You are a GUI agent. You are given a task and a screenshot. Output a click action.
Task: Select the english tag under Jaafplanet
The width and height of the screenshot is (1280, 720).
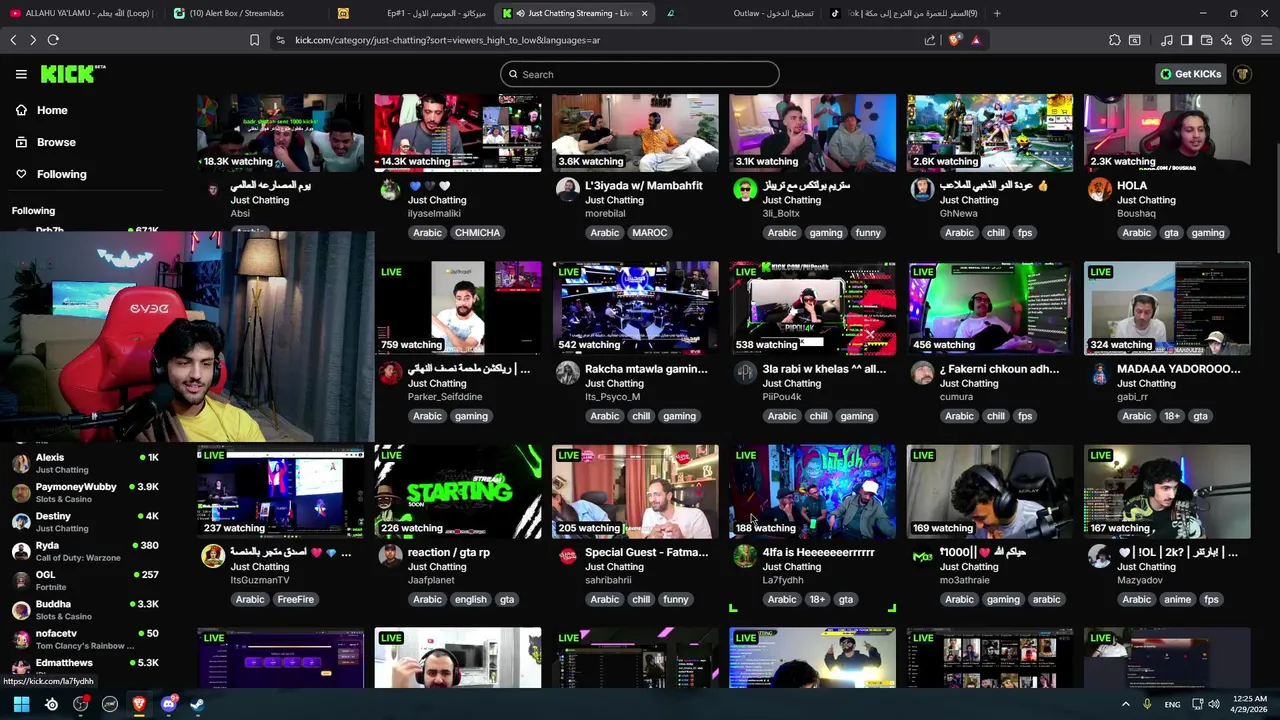[470, 600]
